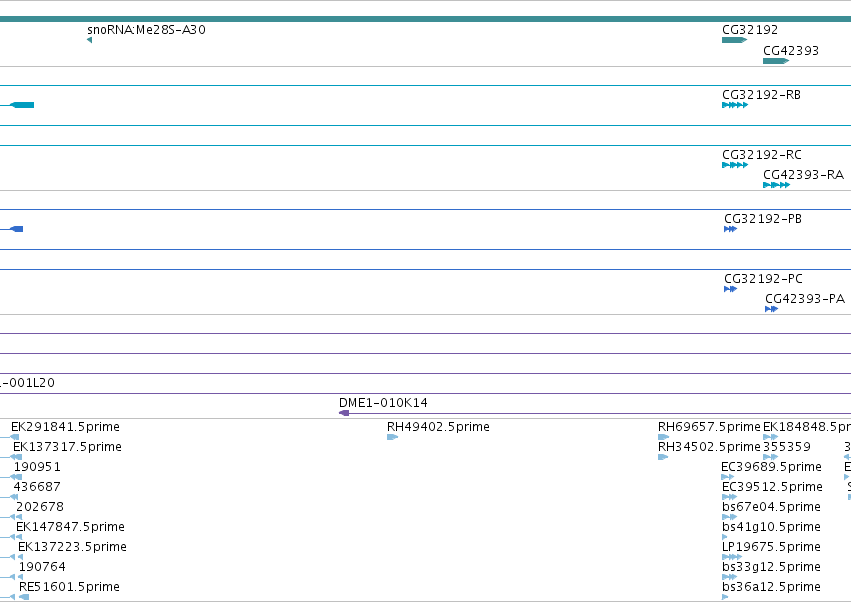Click the LP19675.5prime label
The width and height of the screenshot is (851, 602).
click(x=771, y=547)
